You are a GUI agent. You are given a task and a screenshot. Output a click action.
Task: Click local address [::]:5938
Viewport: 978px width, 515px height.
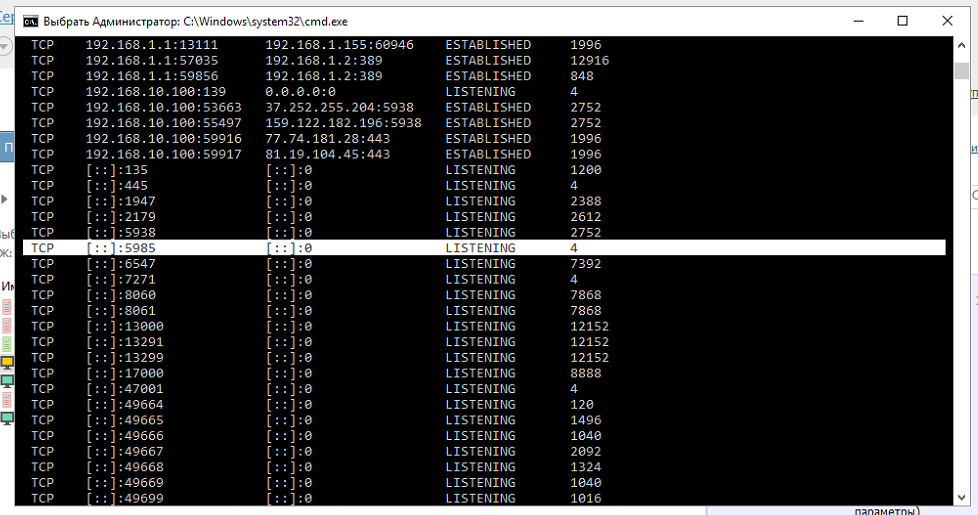pyautogui.click(x=120, y=233)
